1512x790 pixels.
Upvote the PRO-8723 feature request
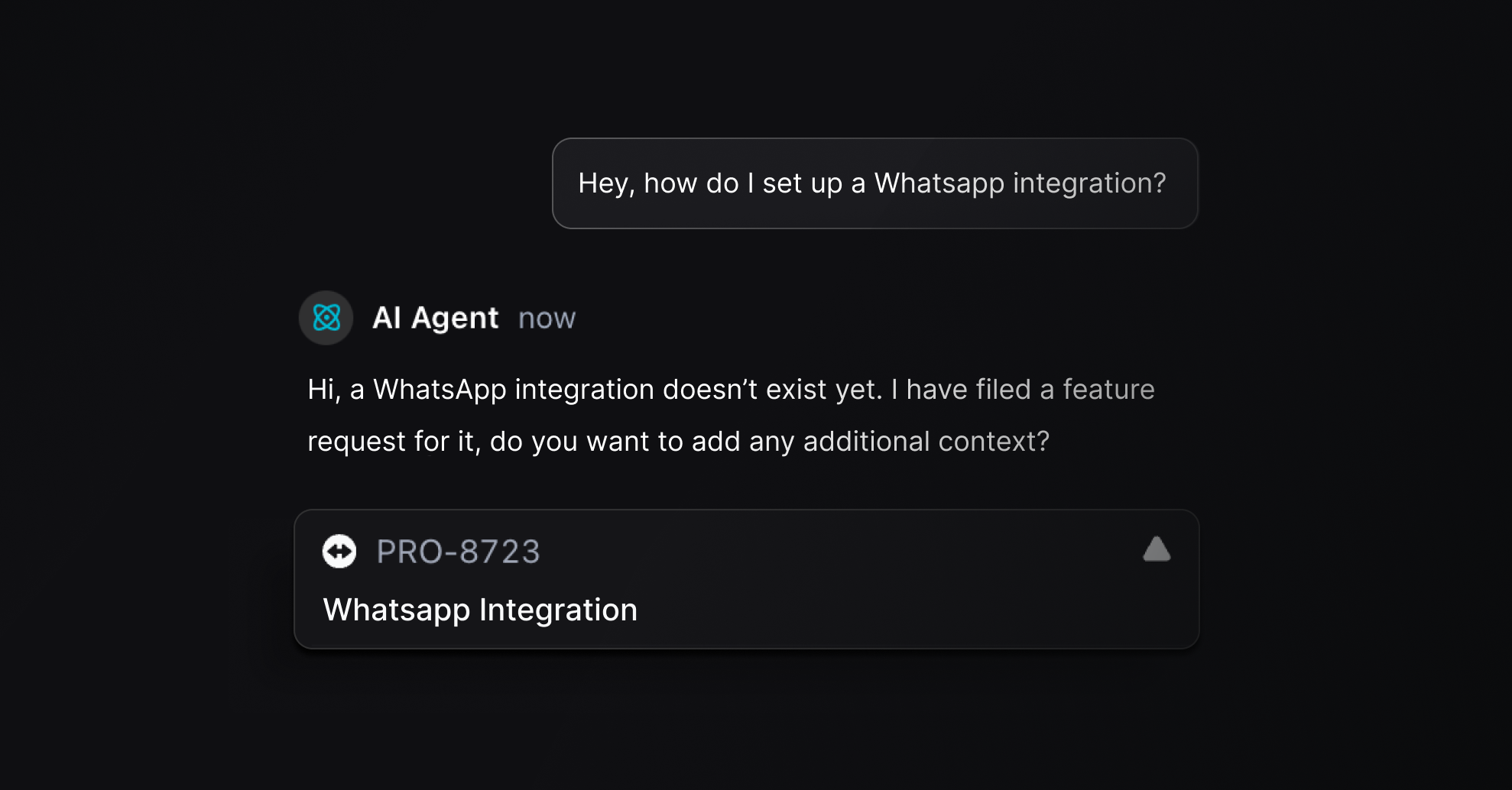point(1157,549)
